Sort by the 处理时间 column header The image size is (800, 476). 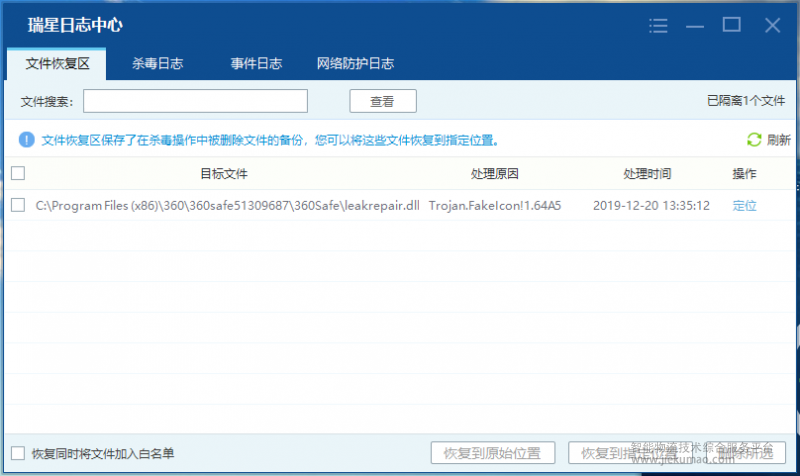pyautogui.click(x=647, y=174)
